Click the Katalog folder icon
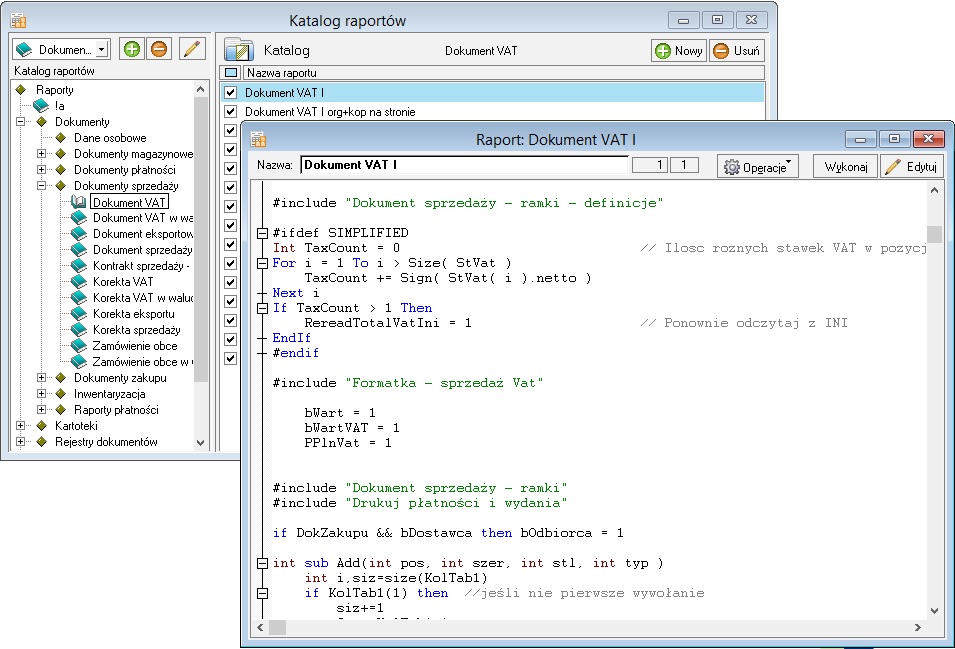This screenshot has width=955, height=649. pyautogui.click(x=239, y=50)
